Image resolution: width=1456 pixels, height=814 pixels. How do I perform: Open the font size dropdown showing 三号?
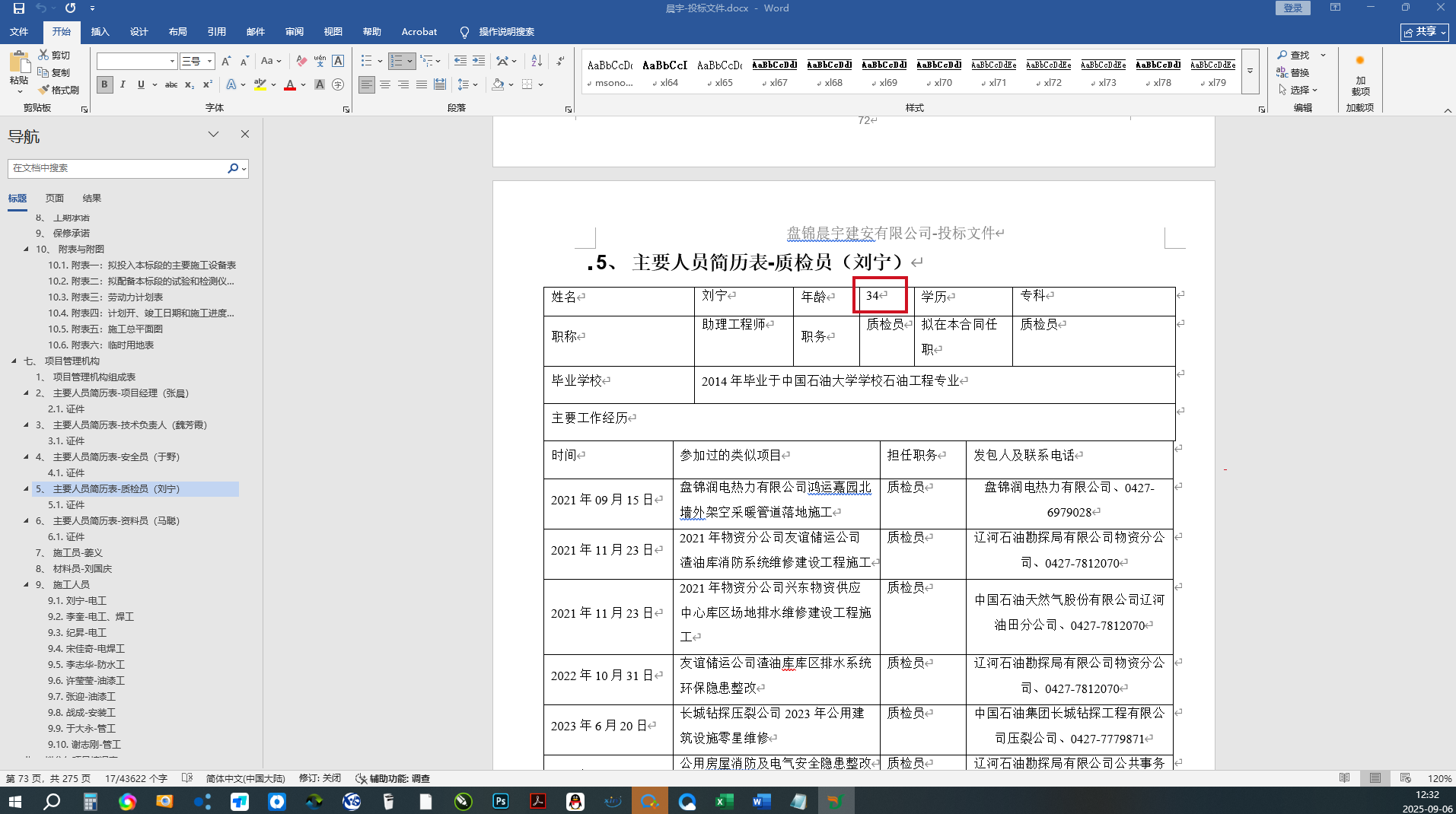click(209, 61)
